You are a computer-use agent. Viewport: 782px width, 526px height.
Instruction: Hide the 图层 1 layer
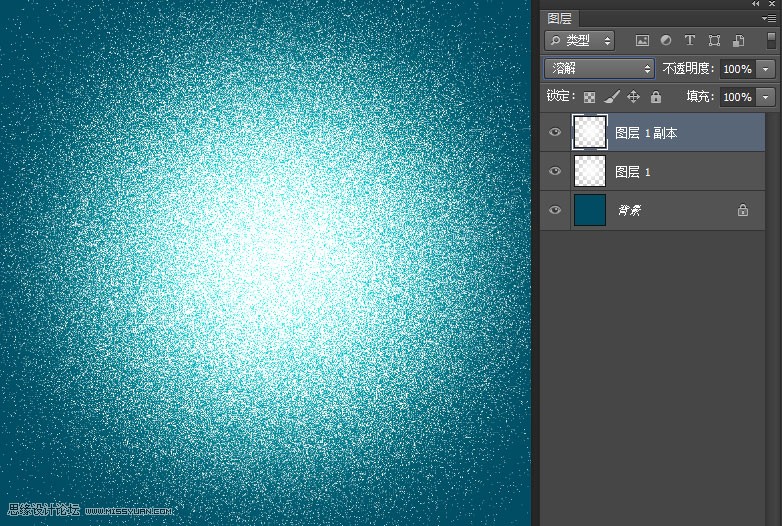555,171
